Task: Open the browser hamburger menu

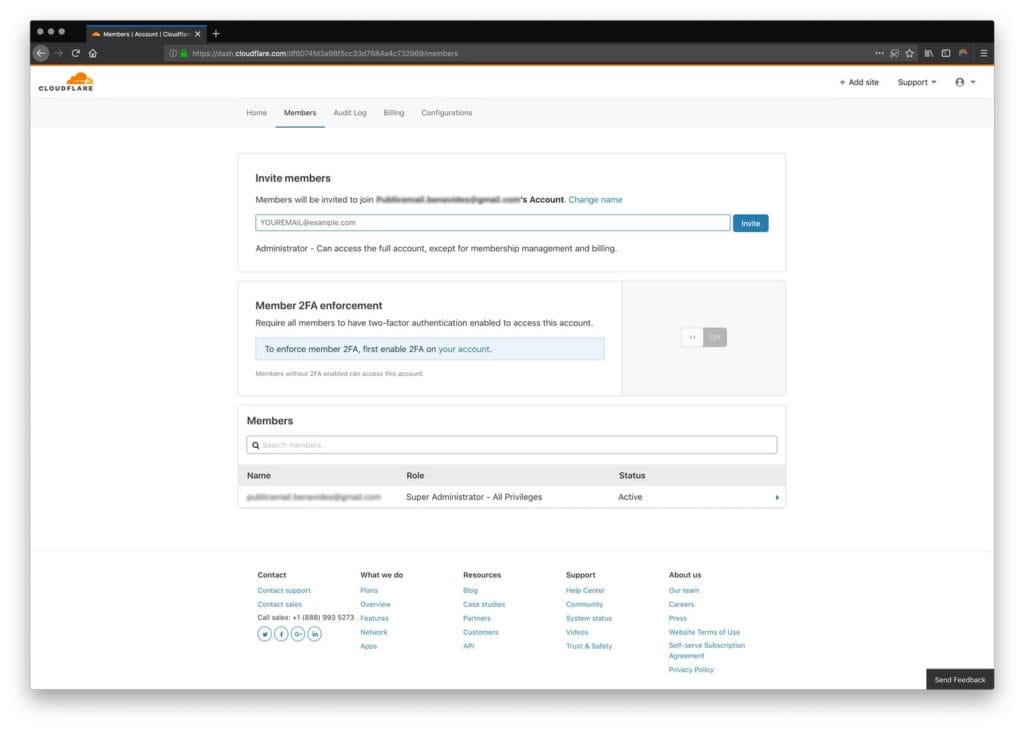Action: (984, 53)
